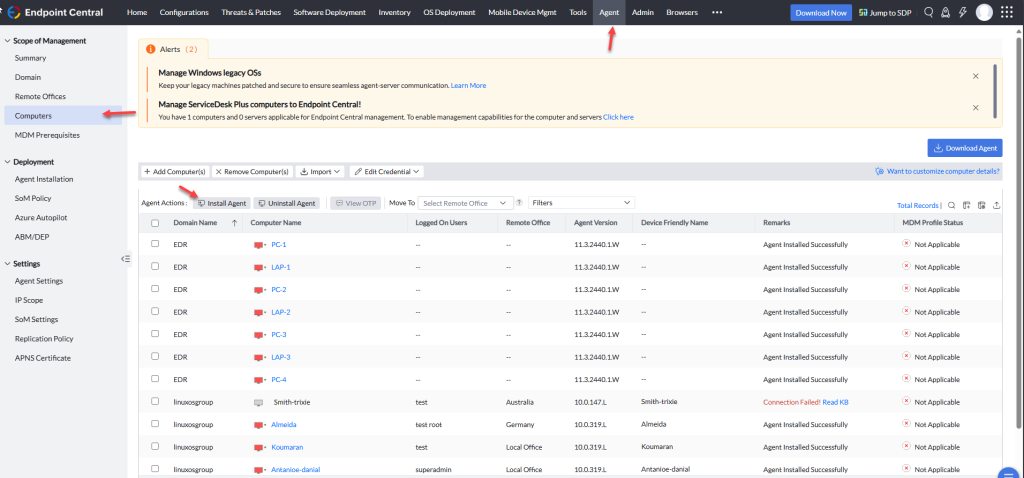Export the computers table
This screenshot has width=1024, height=478.
tap(997, 205)
